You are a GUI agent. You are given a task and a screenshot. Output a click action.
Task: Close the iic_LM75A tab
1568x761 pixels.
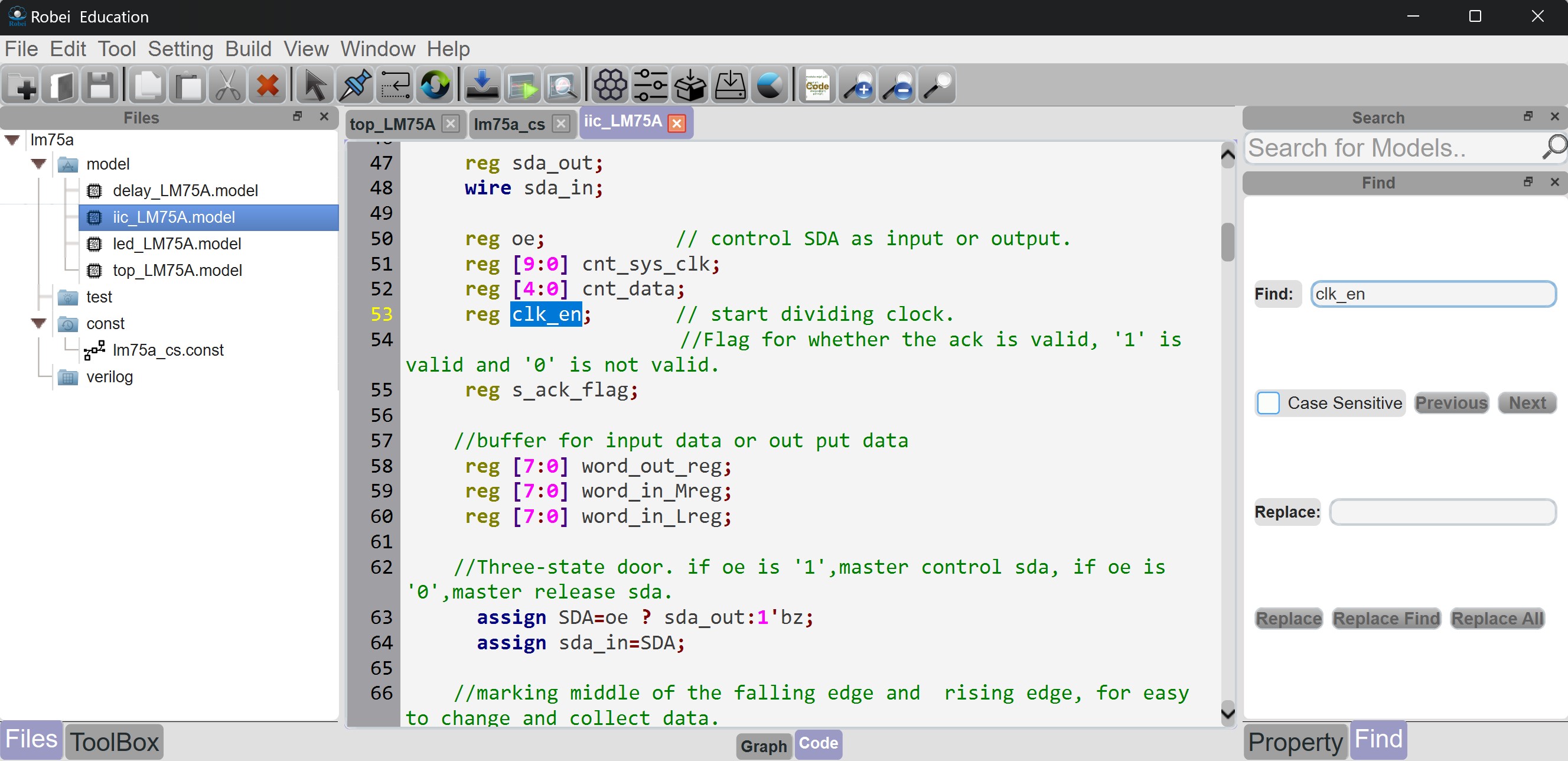pyautogui.click(x=677, y=123)
